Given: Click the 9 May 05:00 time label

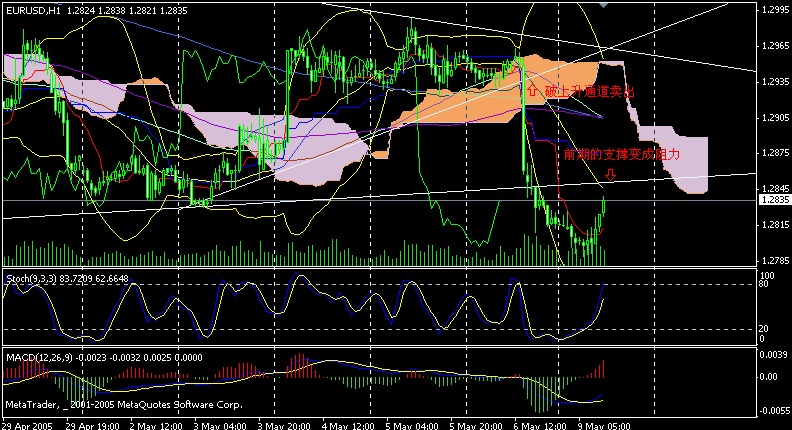Looking at the screenshot, I should [x=605, y=425].
